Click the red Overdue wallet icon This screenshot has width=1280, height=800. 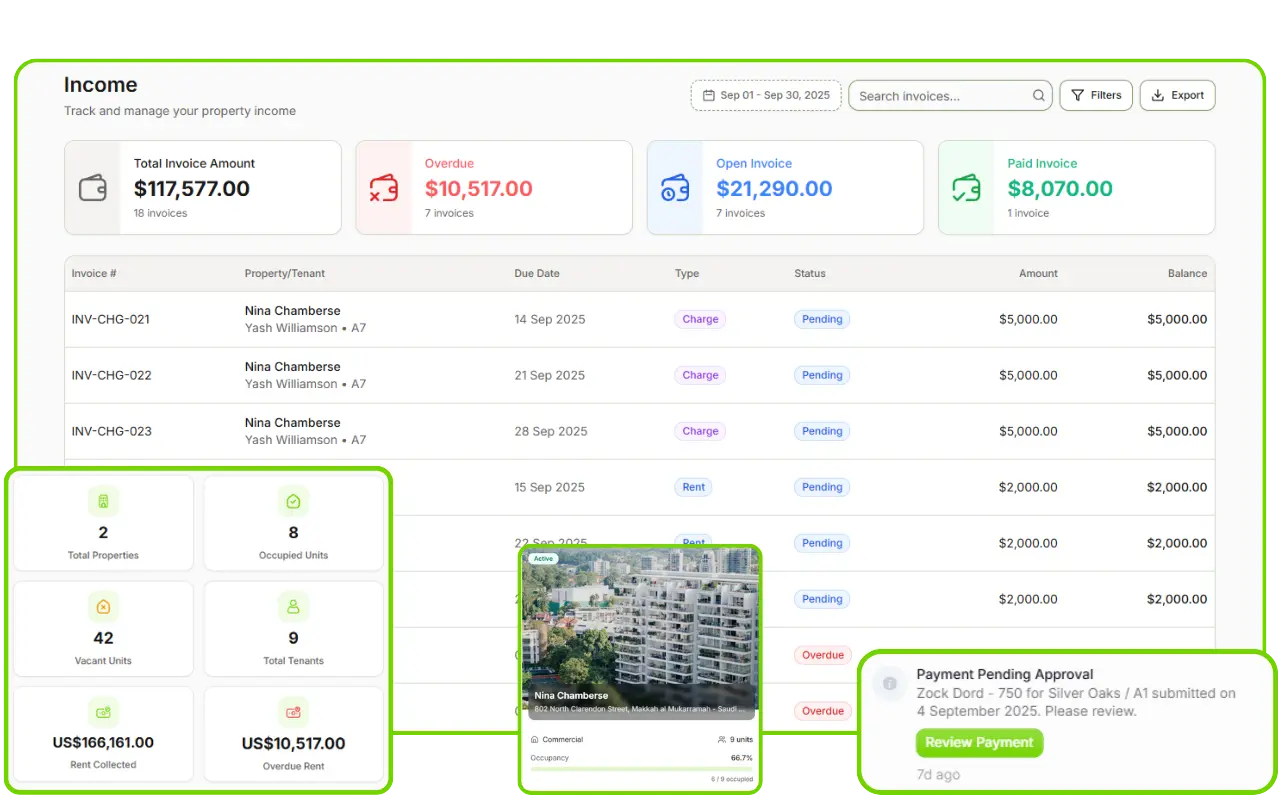[384, 188]
